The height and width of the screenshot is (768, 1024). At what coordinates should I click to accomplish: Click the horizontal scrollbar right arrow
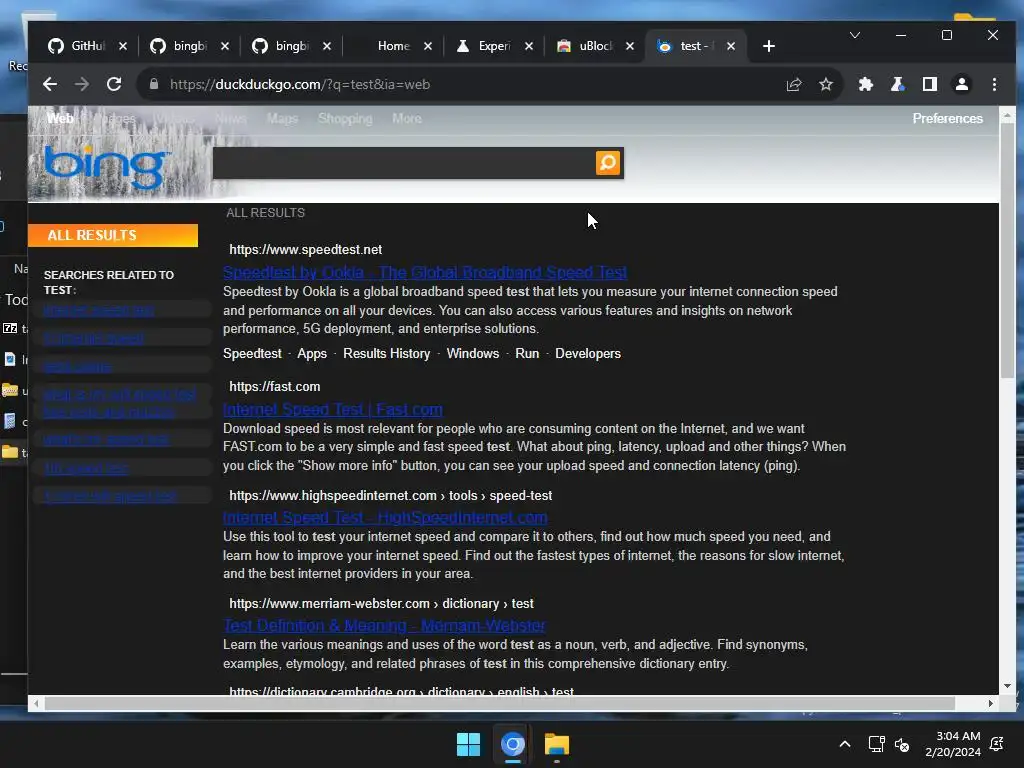[991, 703]
